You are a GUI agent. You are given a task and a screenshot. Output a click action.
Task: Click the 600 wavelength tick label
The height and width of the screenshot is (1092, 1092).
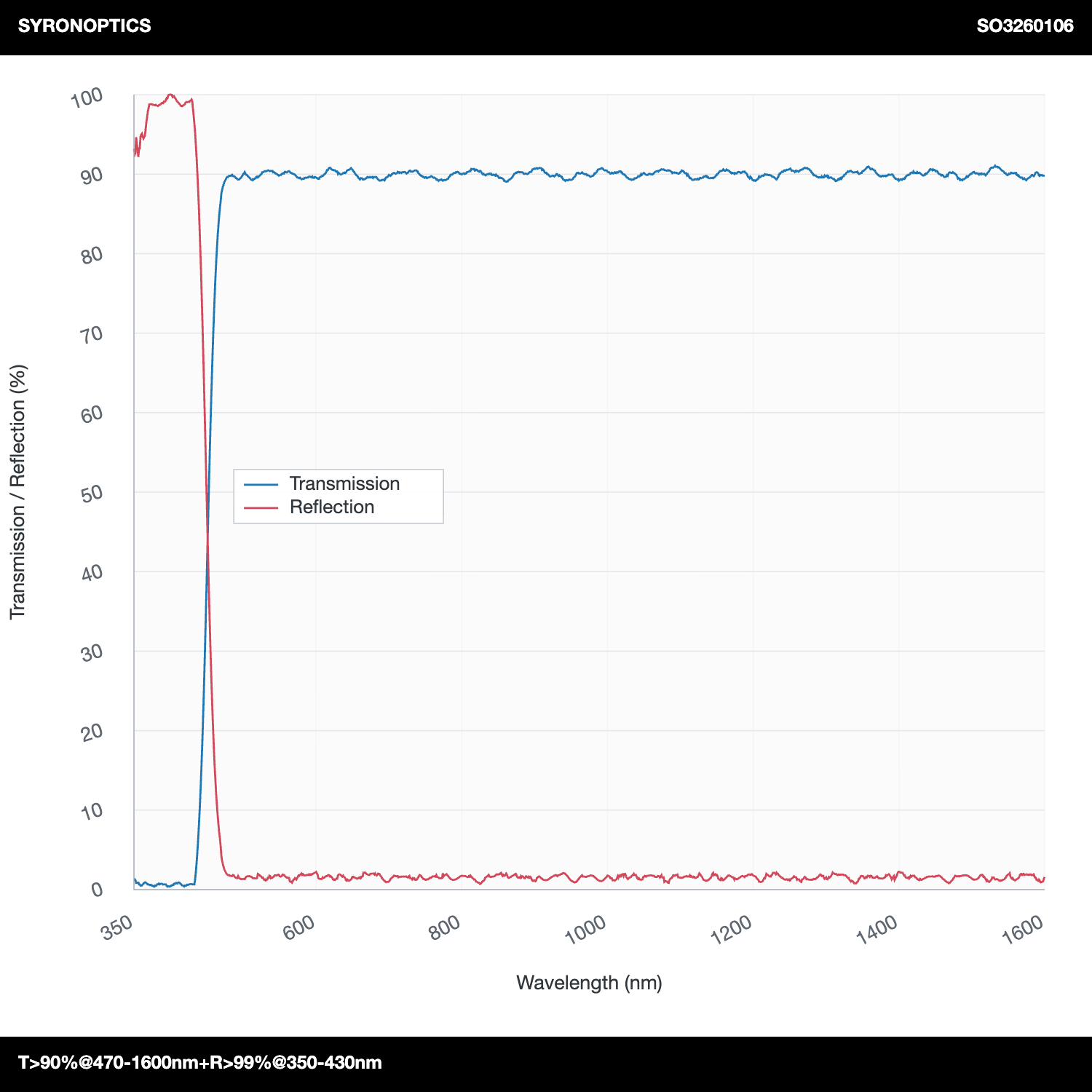coord(299,927)
